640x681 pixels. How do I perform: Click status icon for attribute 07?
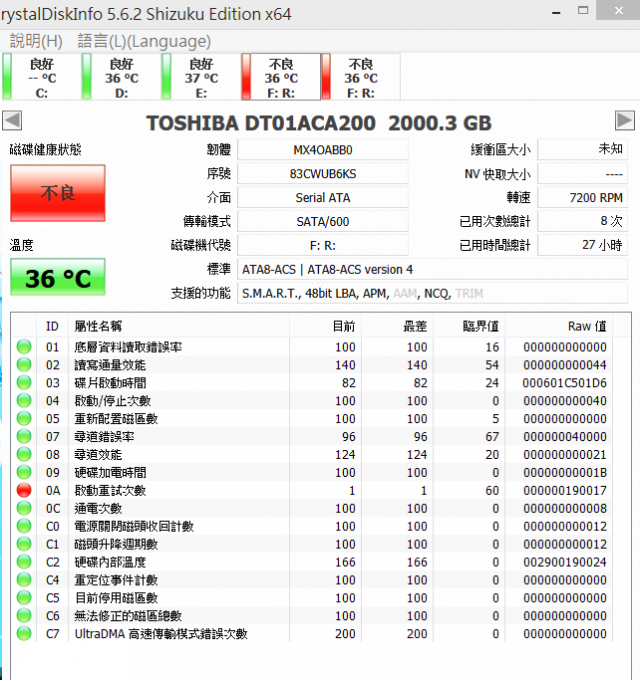[x=24, y=436]
